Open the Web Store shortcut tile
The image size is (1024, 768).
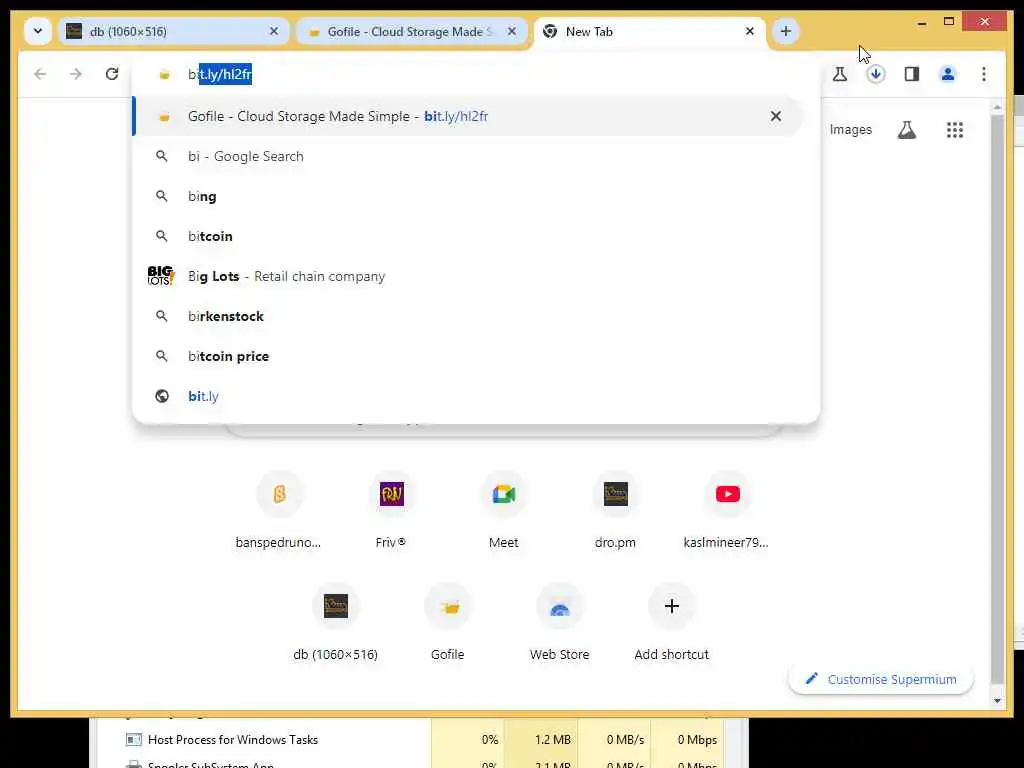point(560,622)
